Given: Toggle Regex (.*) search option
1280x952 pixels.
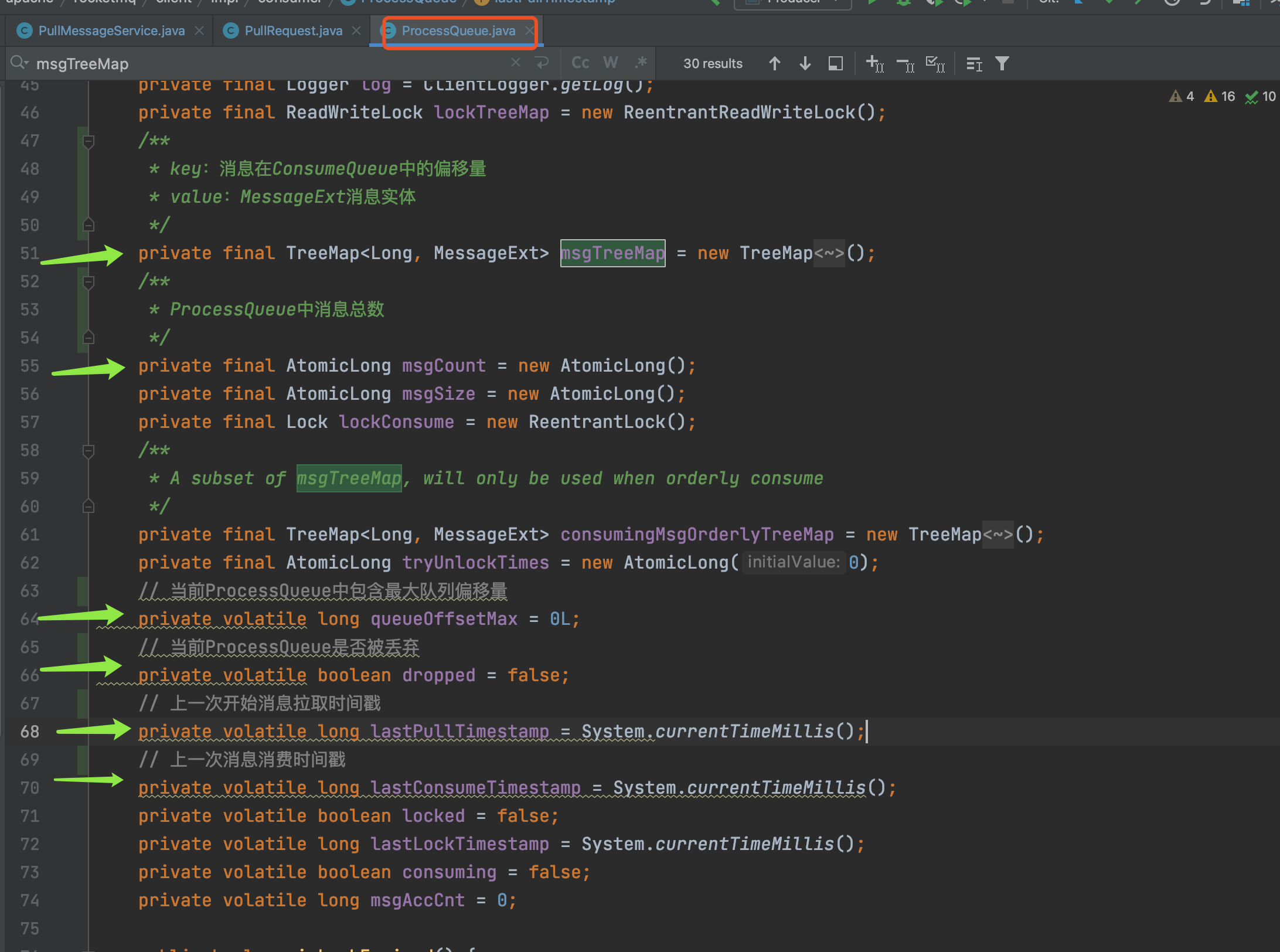Looking at the screenshot, I should [x=641, y=63].
